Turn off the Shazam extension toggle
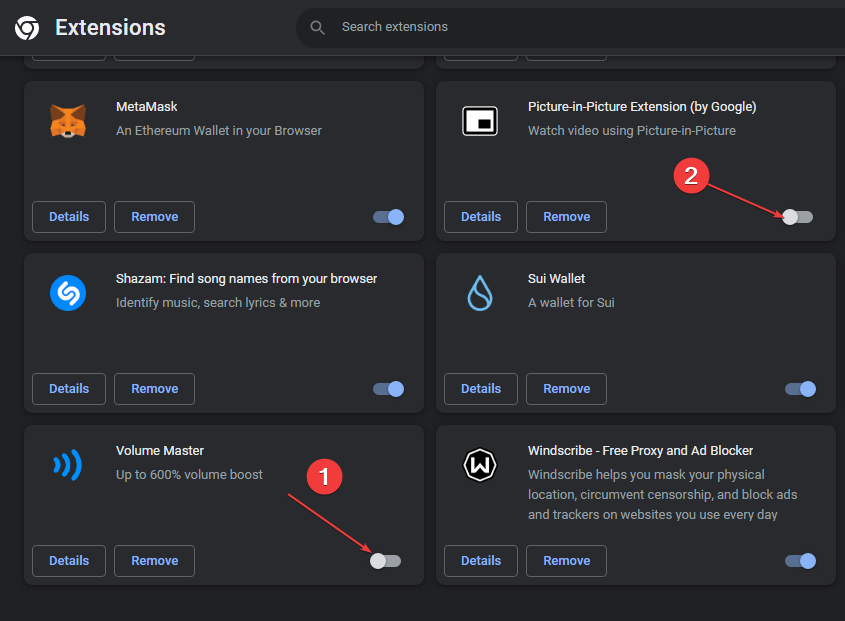 (x=388, y=389)
